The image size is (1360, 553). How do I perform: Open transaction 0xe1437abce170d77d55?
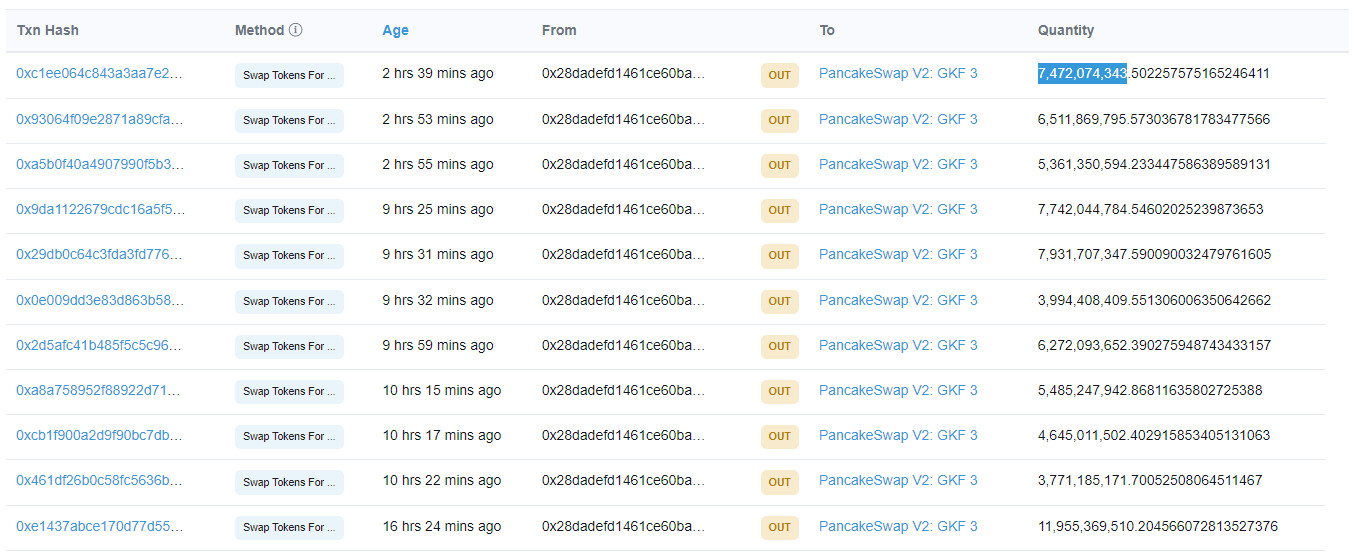coord(99,527)
